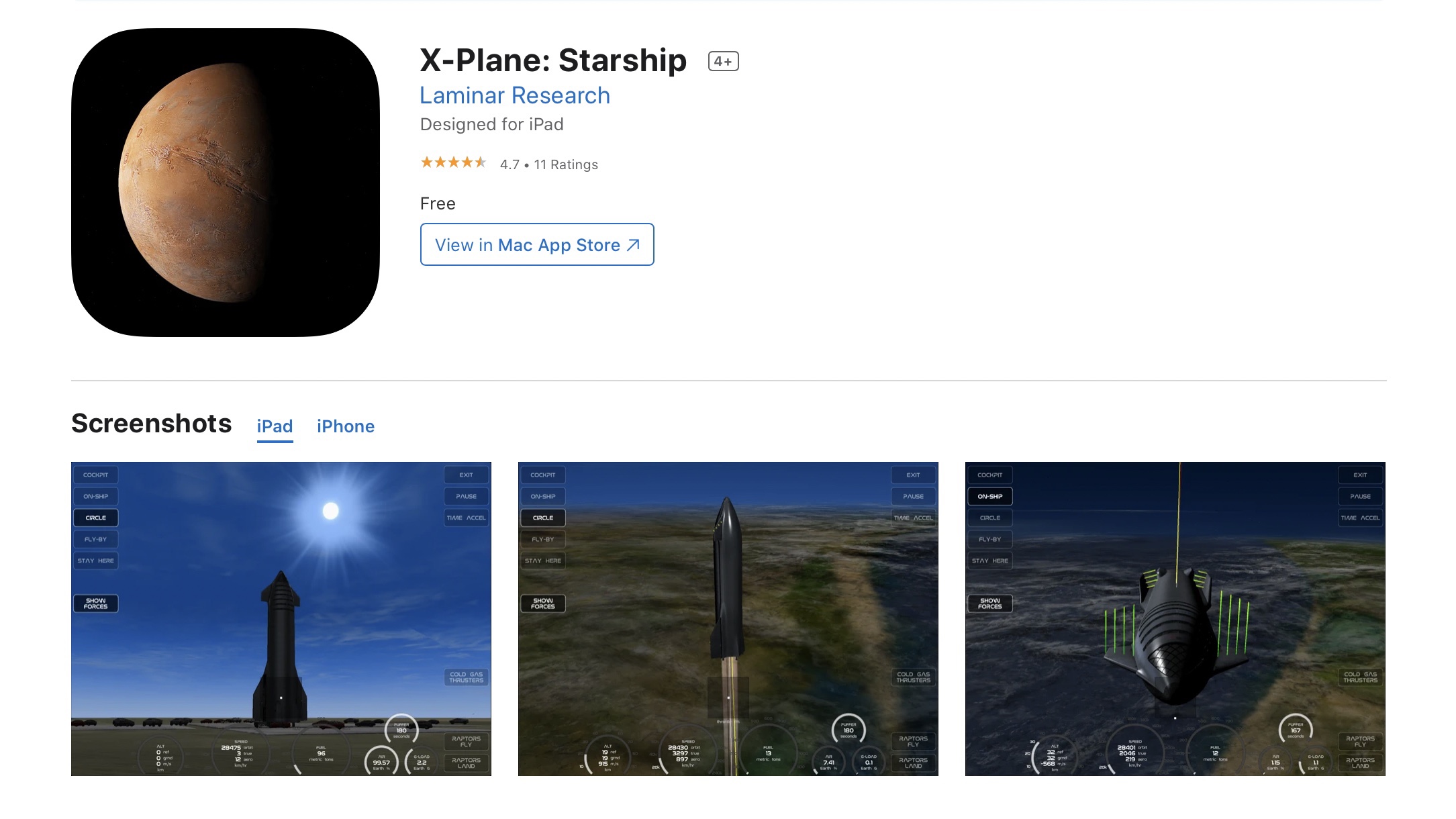1456x819 pixels.
Task: Open the third reentry screenshot thumbnail
Action: pos(1175,619)
